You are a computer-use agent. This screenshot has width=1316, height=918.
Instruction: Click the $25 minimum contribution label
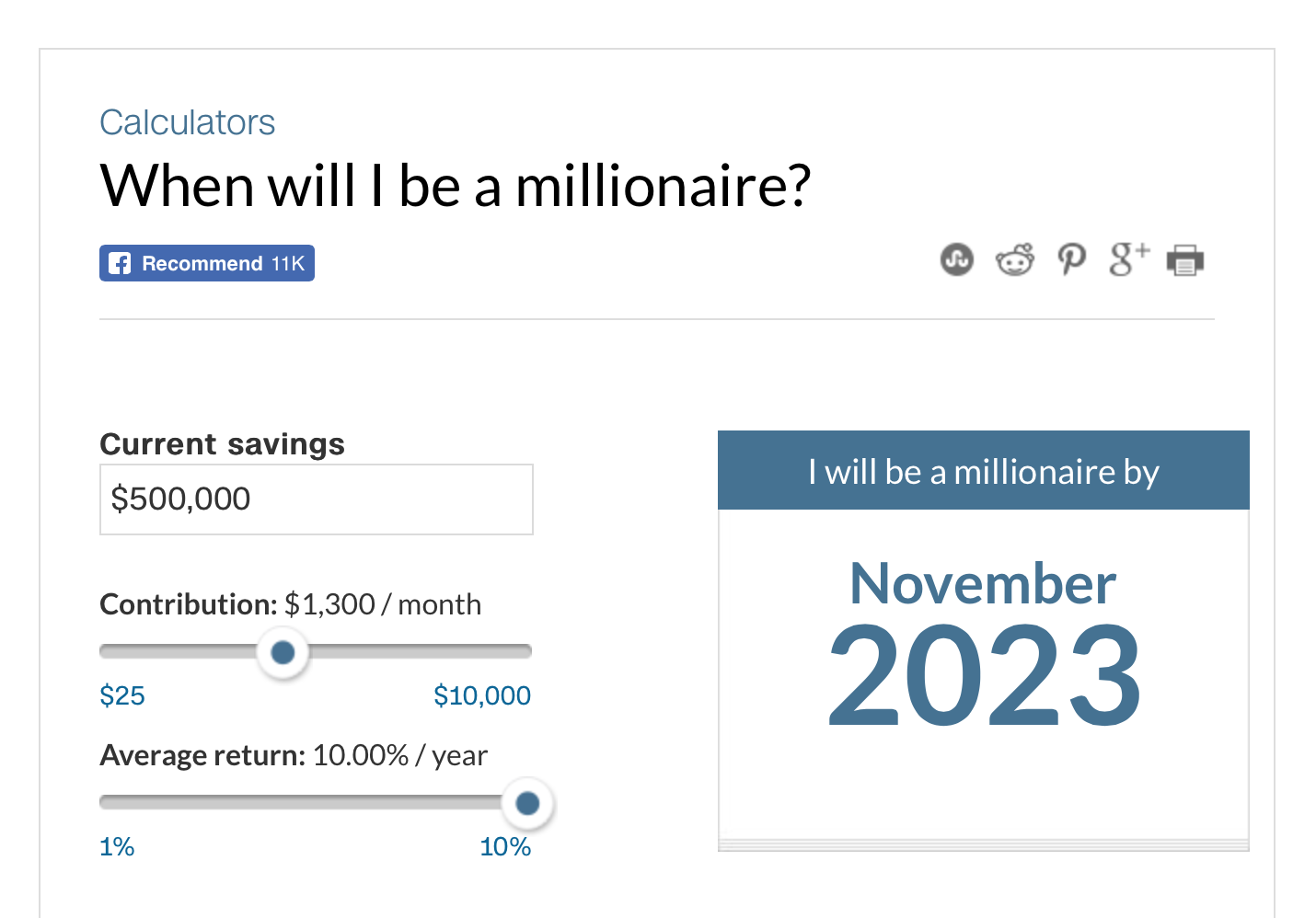coord(121,695)
